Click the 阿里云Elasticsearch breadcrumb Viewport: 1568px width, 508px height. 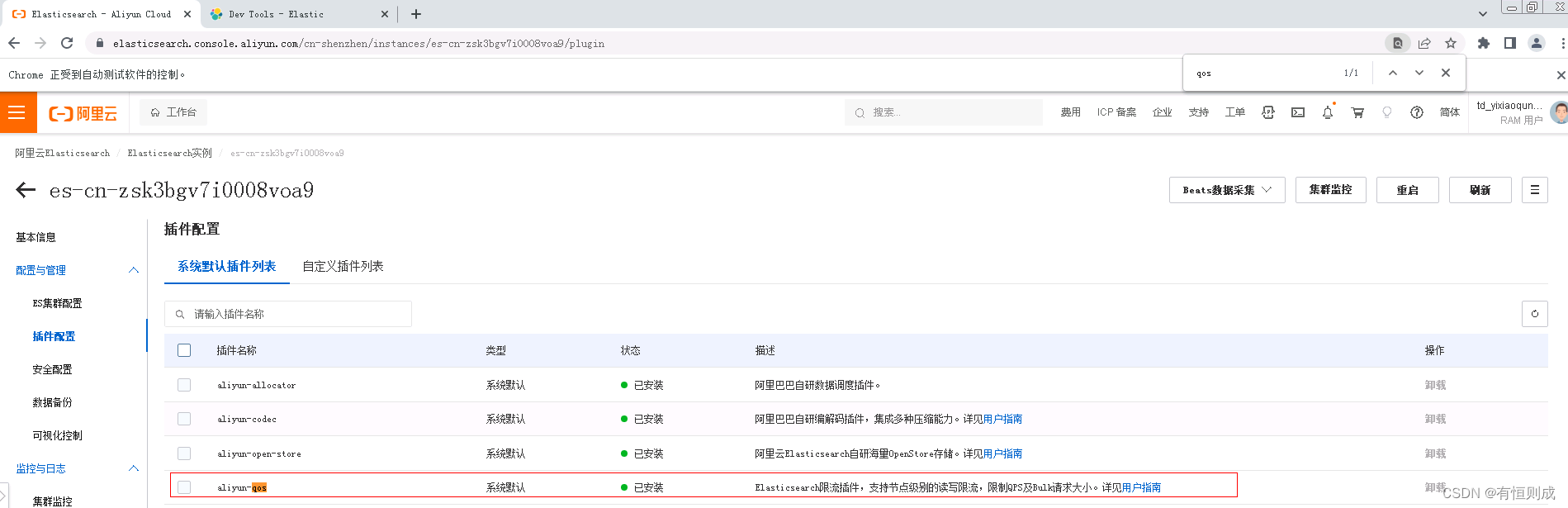click(x=62, y=153)
